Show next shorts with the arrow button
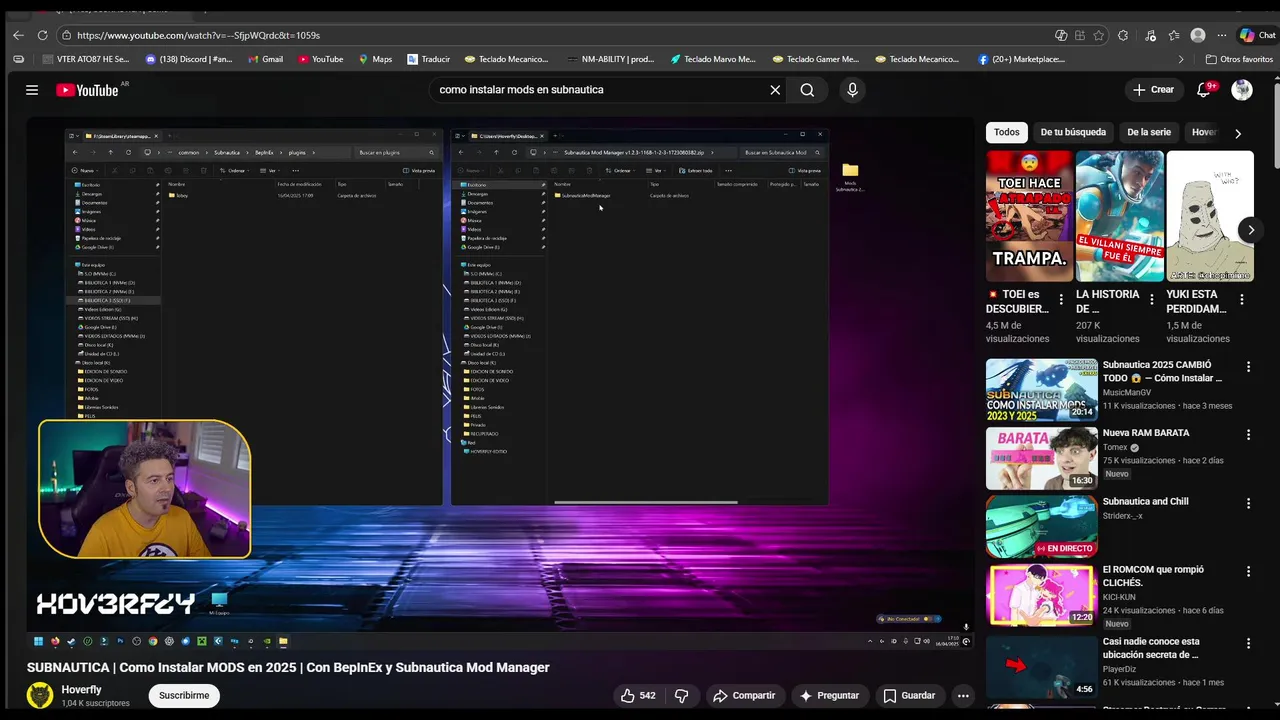 click(x=1250, y=230)
